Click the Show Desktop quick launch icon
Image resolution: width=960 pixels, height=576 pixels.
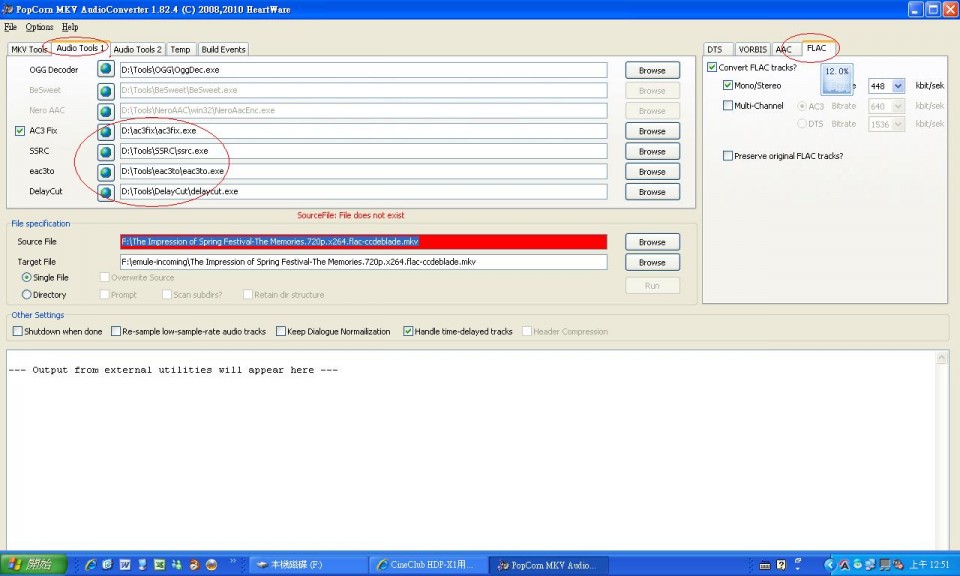142,565
